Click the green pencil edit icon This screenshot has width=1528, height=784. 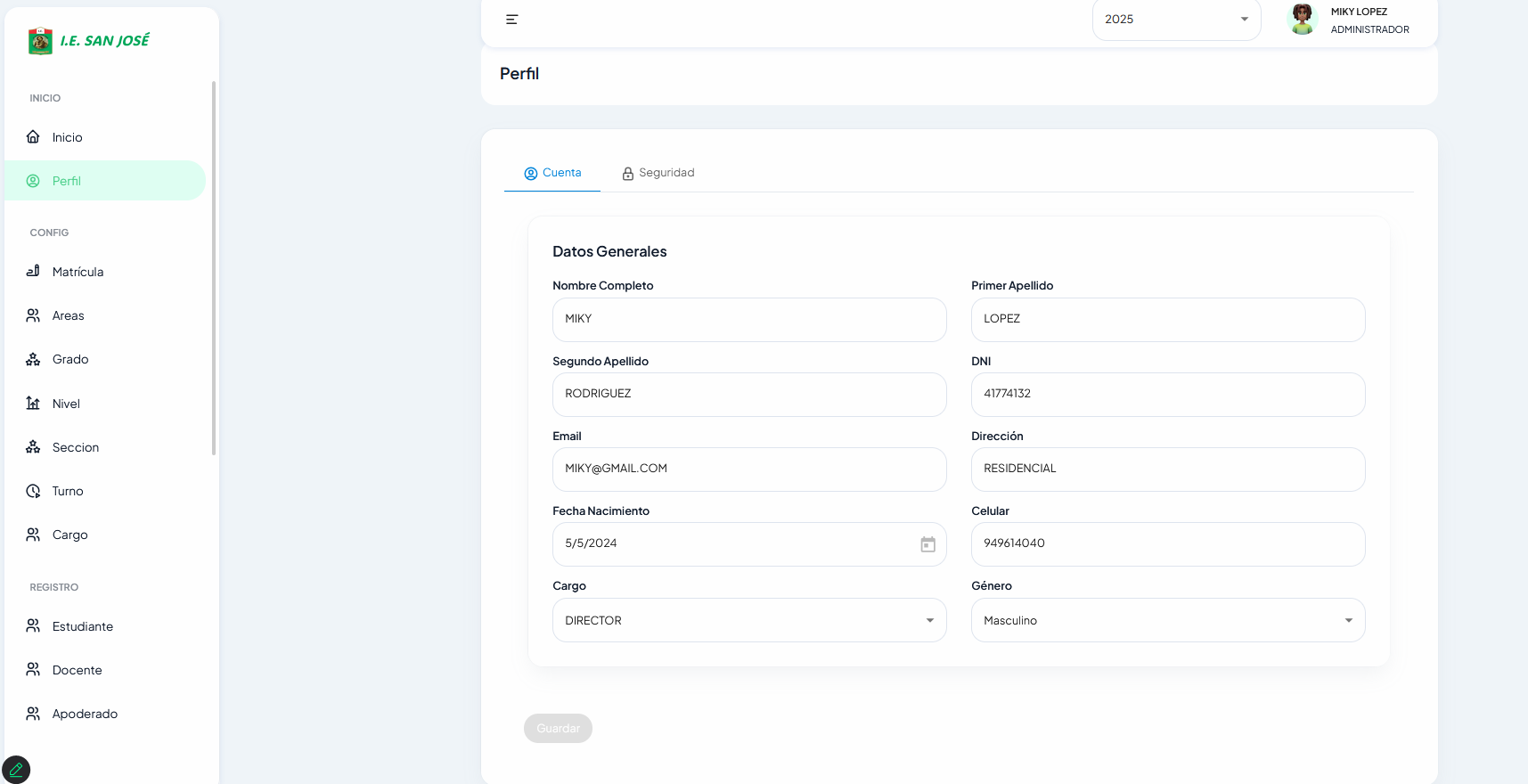(x=16, y=769)
